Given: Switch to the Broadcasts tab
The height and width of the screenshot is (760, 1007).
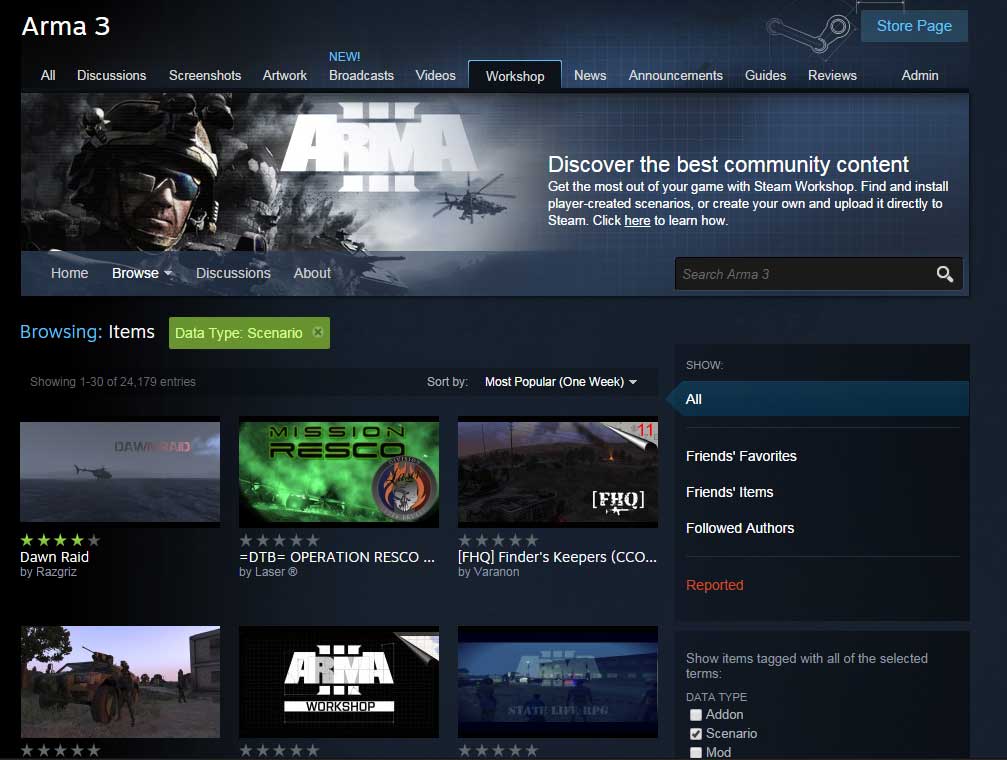Looking at the screenshot, I should pyautogui.click(x=361, y=75).
